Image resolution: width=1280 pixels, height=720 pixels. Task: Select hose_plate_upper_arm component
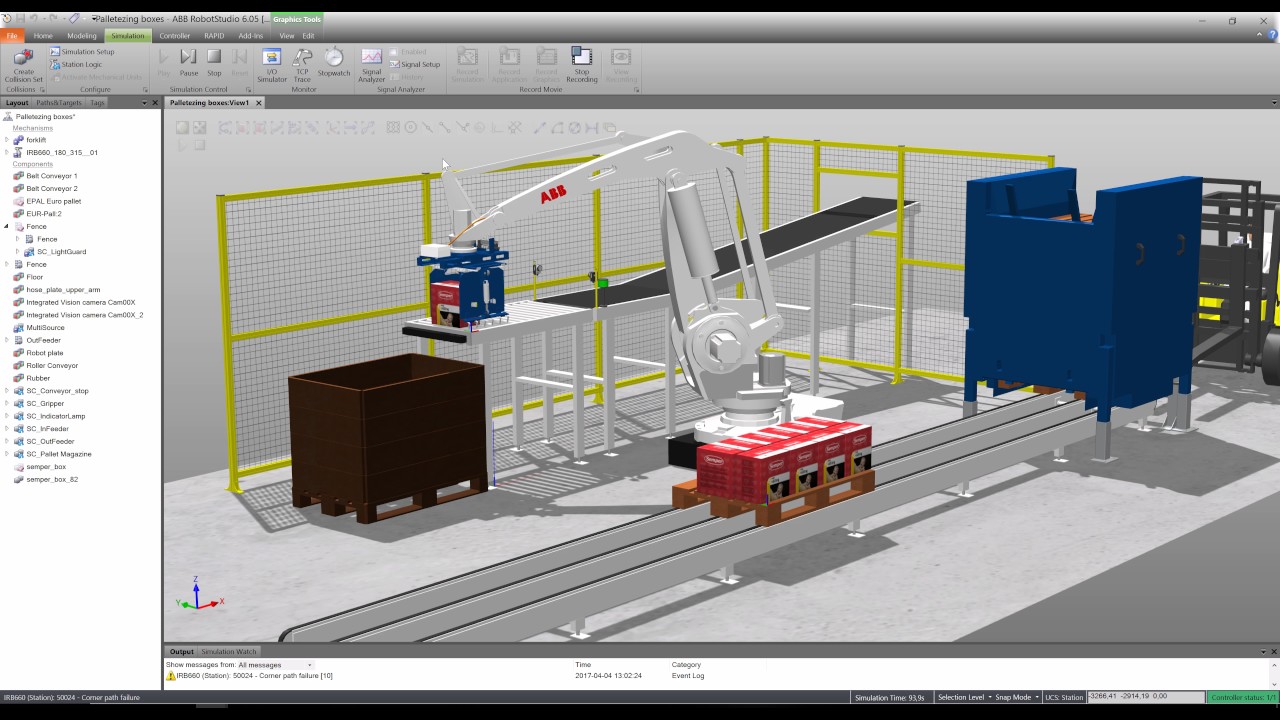pos(63,290)
